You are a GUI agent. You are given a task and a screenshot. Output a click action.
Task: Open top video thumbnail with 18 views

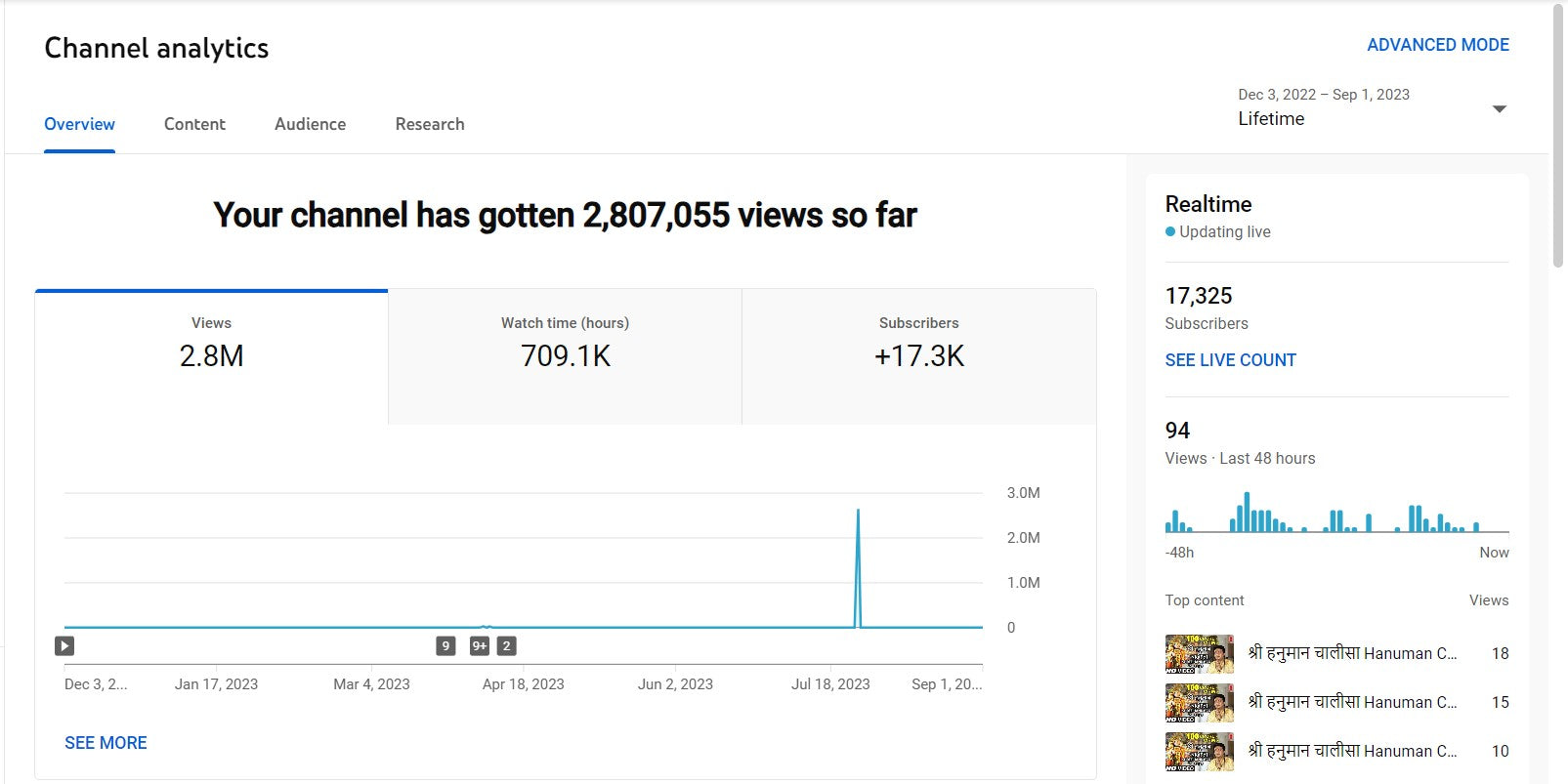click(x=1199, y=654)
